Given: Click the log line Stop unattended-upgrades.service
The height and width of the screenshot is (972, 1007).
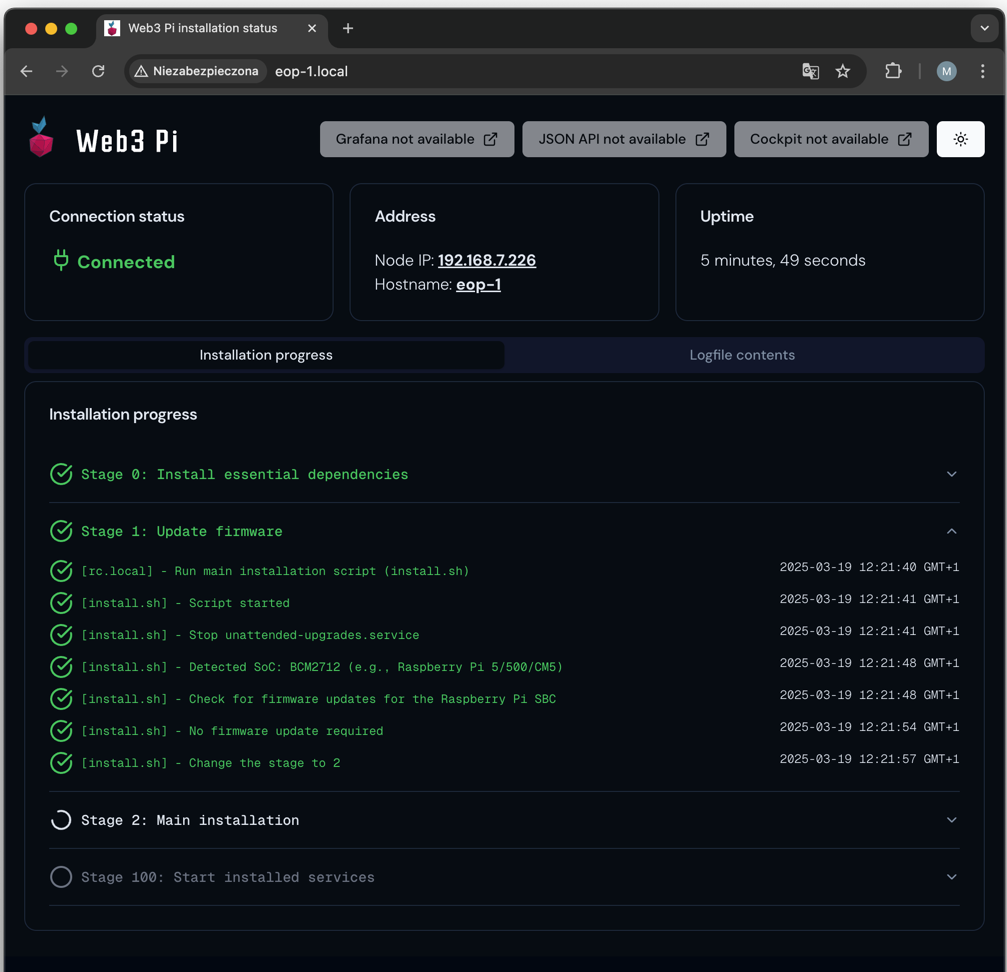Looking at the screenshot, I should pos(250,635).
